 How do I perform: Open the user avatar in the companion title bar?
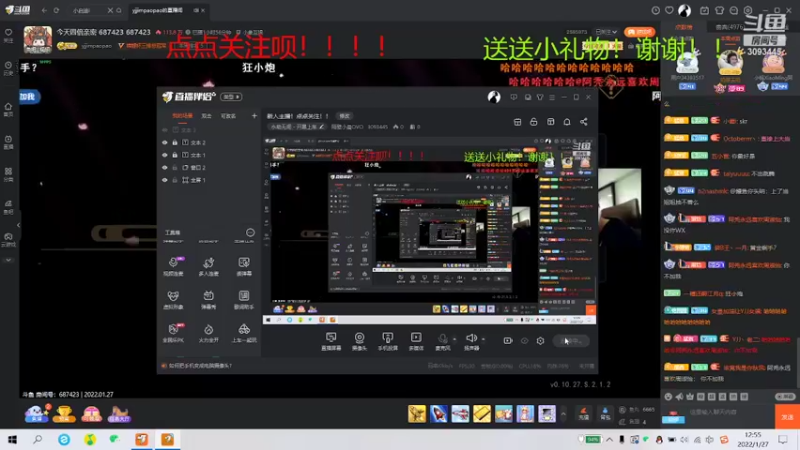click(493, 97)
